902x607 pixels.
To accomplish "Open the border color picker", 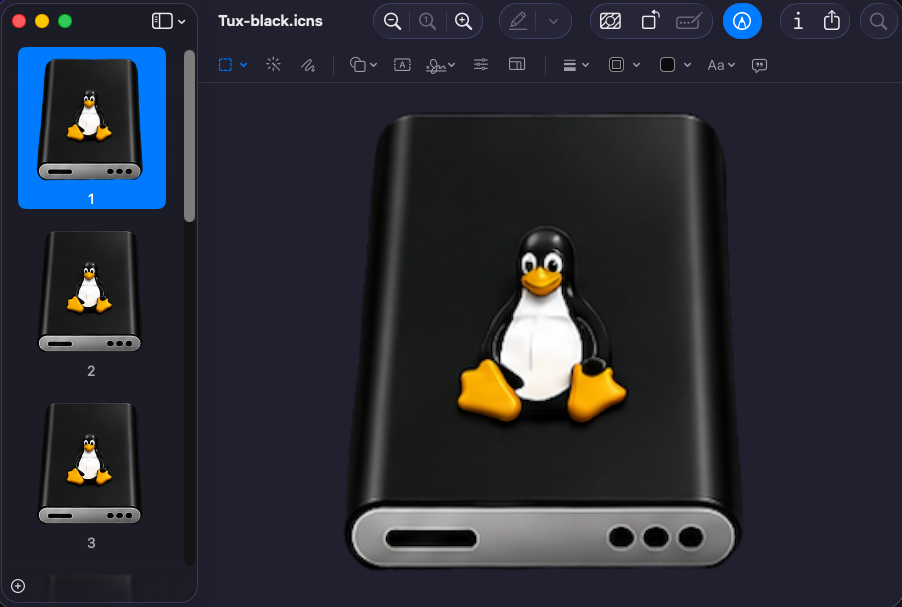I will (x=616, y=64).
